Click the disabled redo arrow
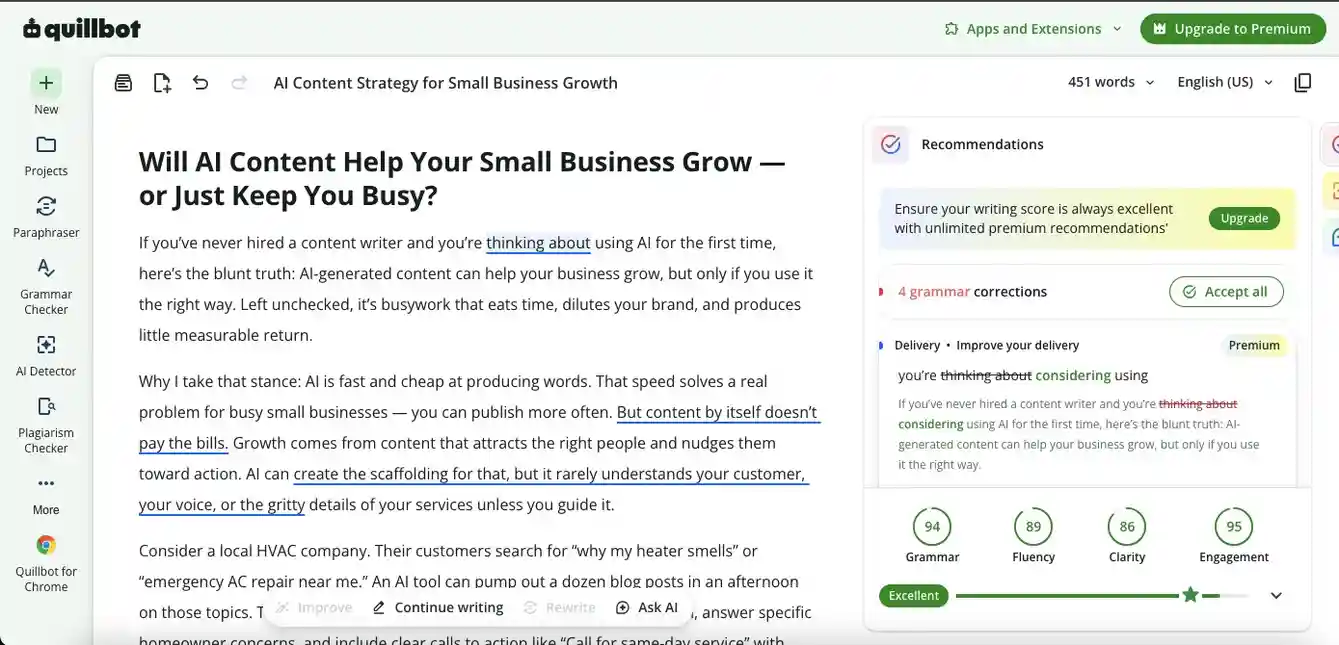 pyautogui.click(x=239, y=83)
